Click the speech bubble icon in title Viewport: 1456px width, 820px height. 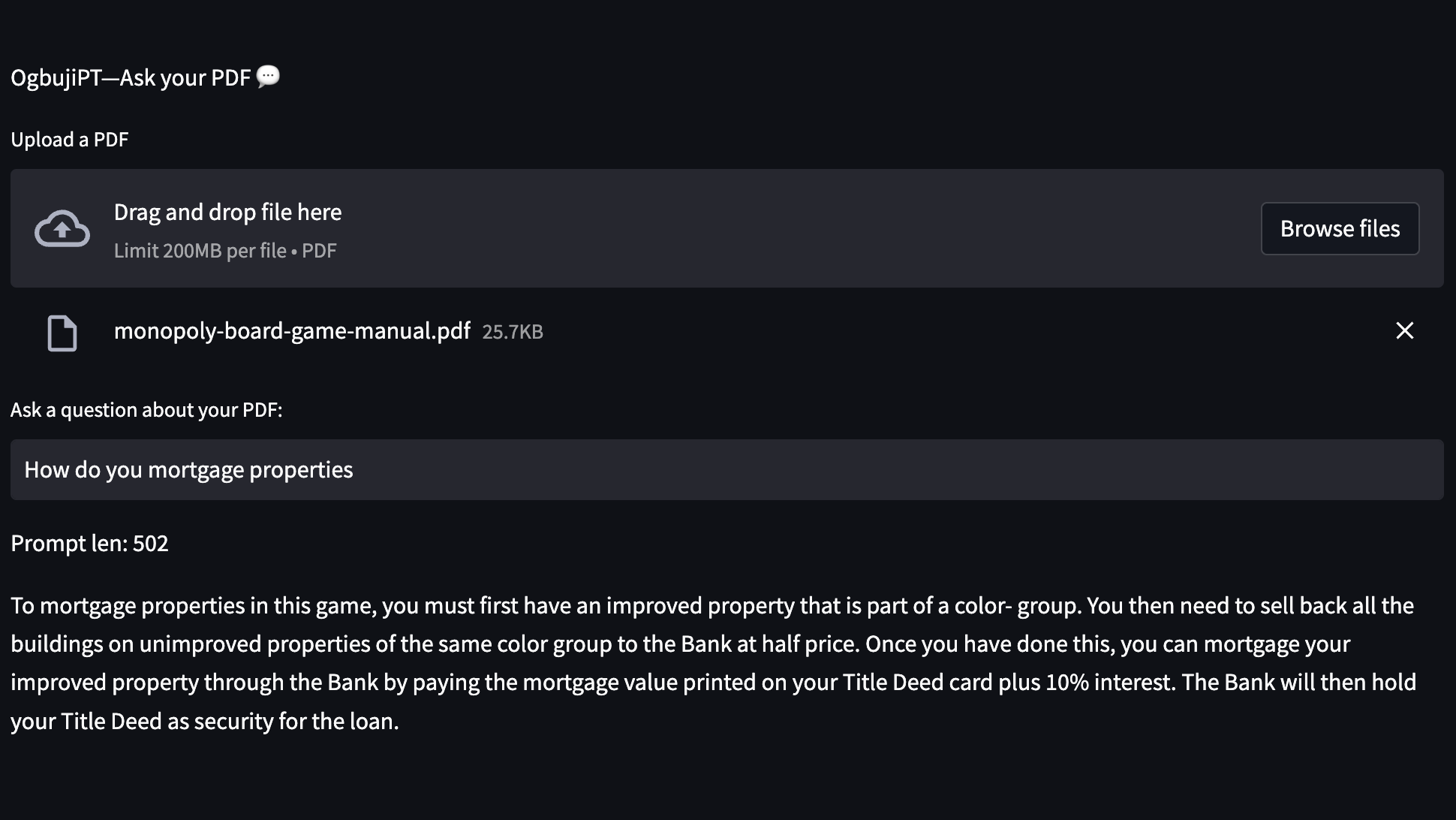coord(268,76)
